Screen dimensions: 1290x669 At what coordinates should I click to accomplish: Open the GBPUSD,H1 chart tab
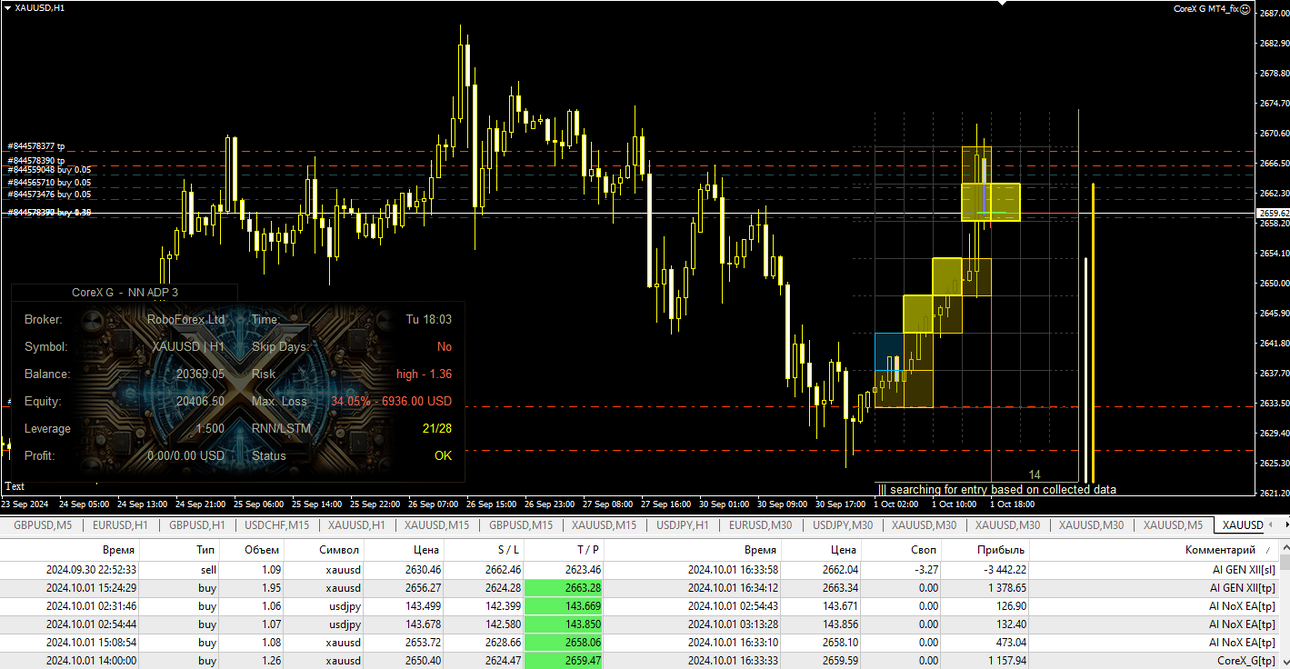coord(197,525)
